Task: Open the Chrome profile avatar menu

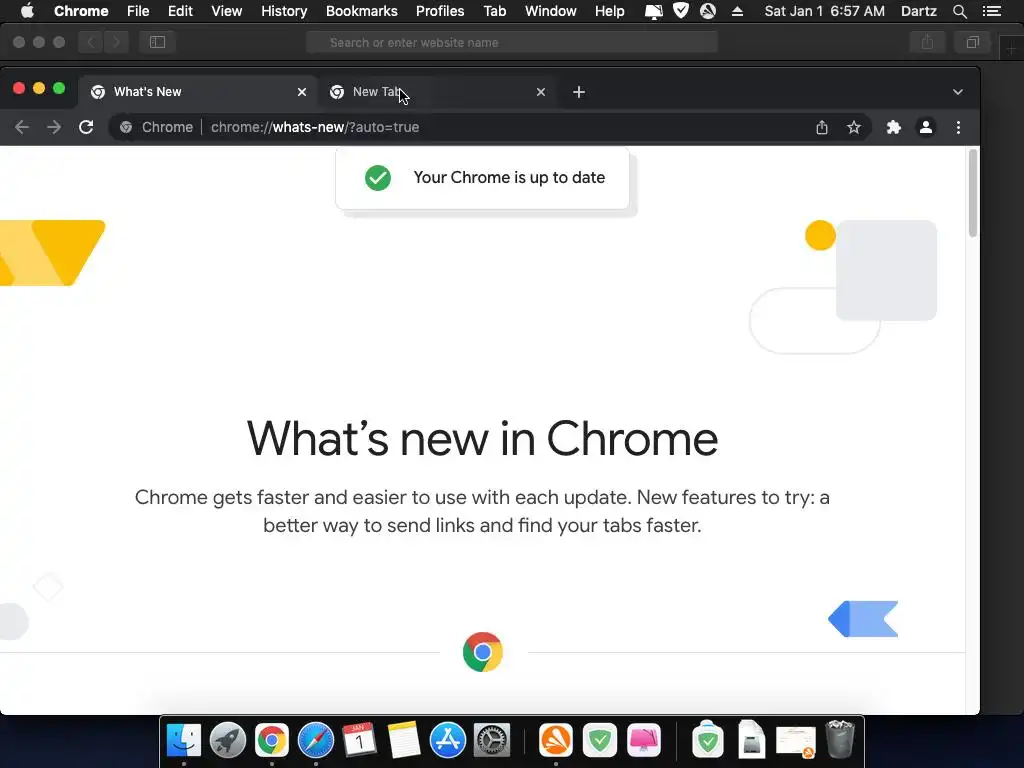Action: [926, 127]
